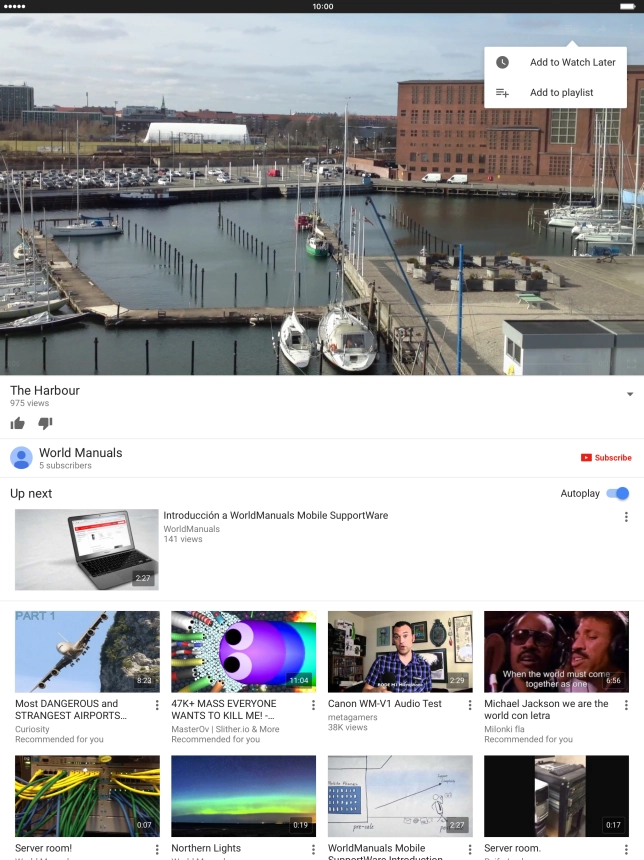Open the Server room! video title
This screenshot has width=644, height=860.
tap(43, 848)
